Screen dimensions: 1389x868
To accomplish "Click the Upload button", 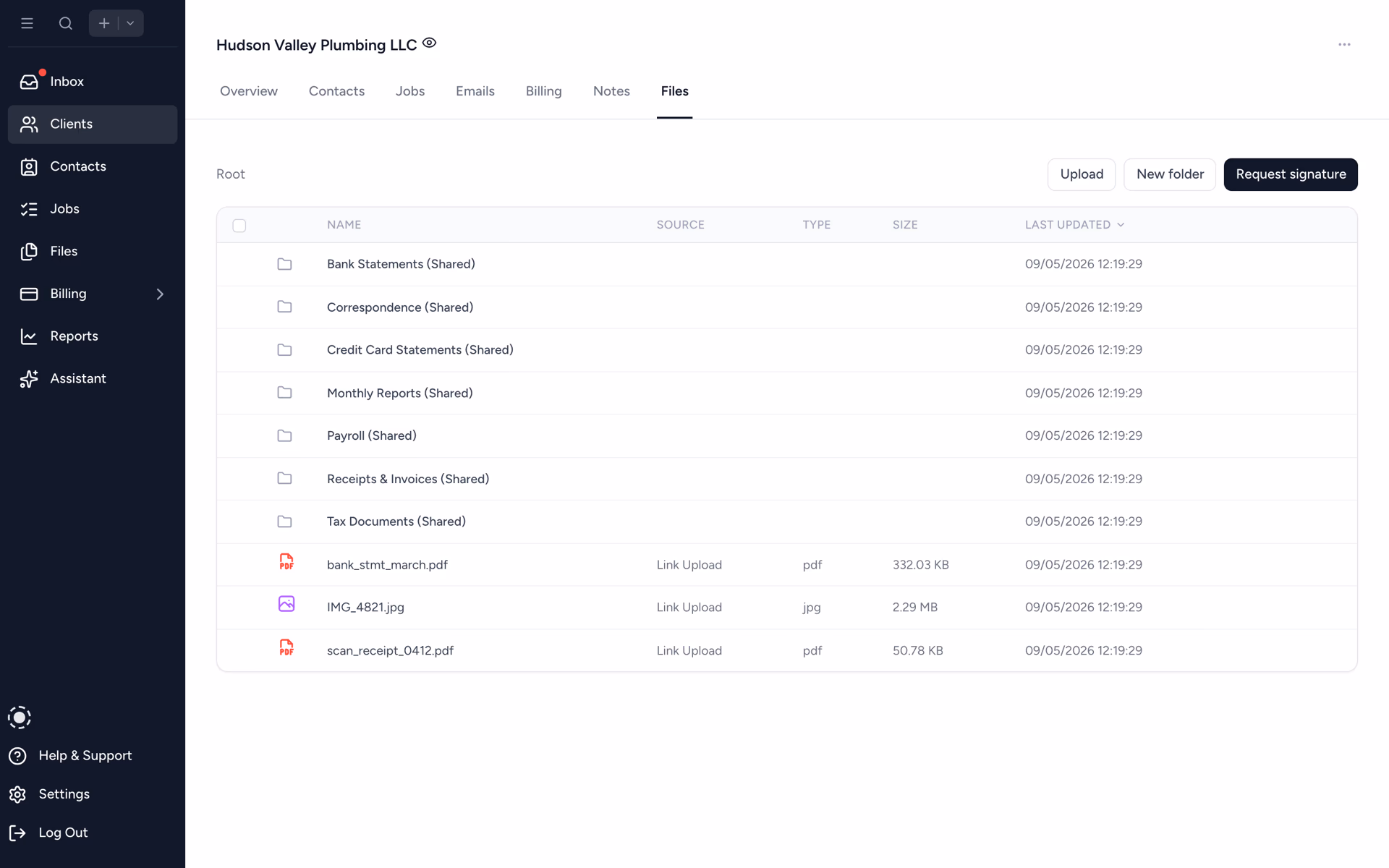I will [x=1082, y=174].
